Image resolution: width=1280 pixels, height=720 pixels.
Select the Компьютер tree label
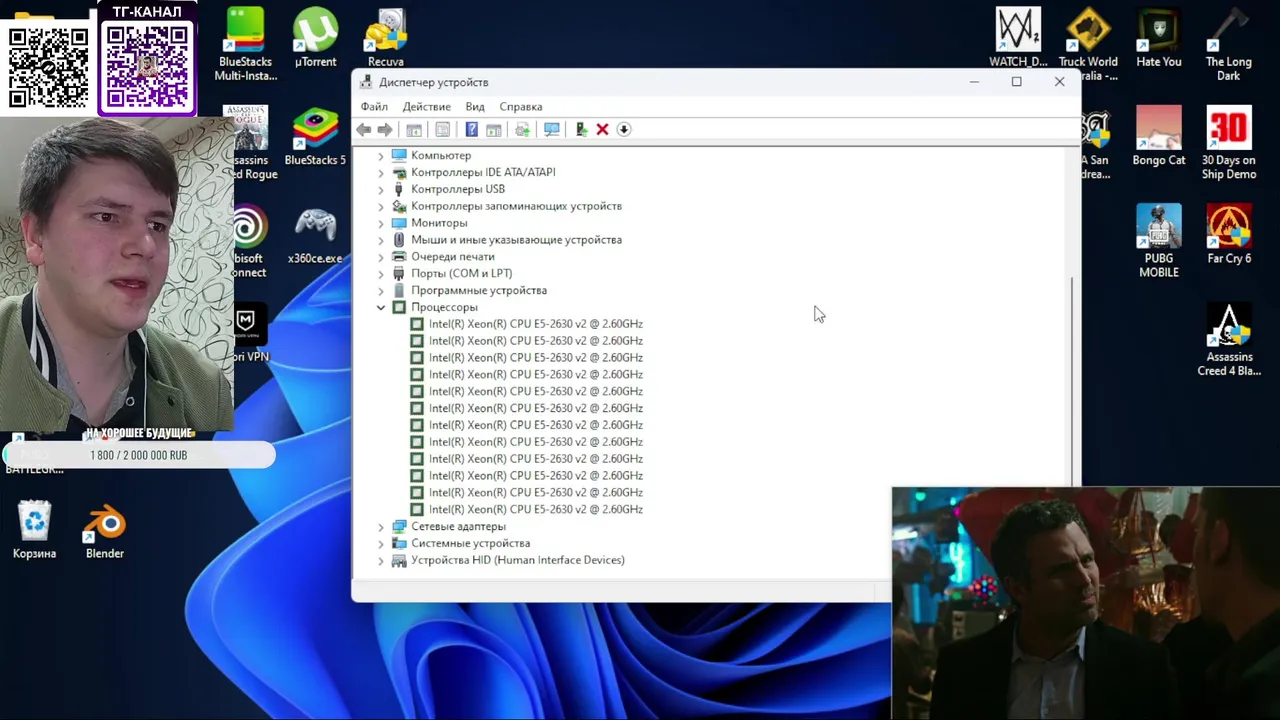point(441,156)
